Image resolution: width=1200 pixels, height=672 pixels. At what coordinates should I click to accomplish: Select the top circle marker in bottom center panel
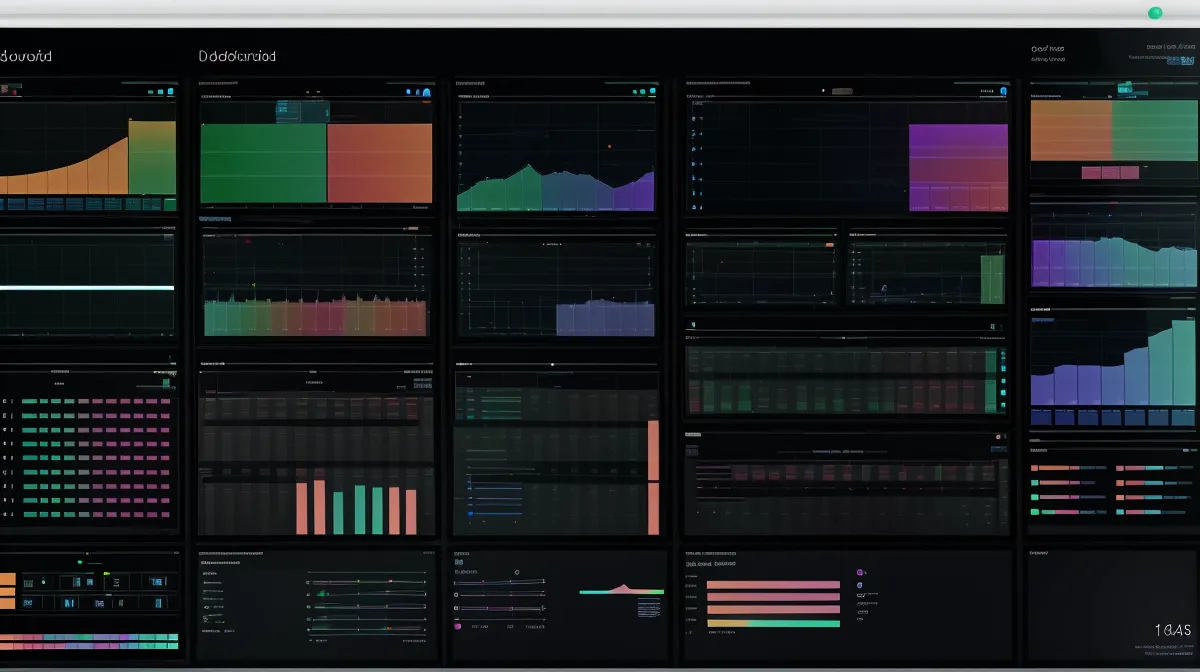pyautogui.click(x=517, y=573)
